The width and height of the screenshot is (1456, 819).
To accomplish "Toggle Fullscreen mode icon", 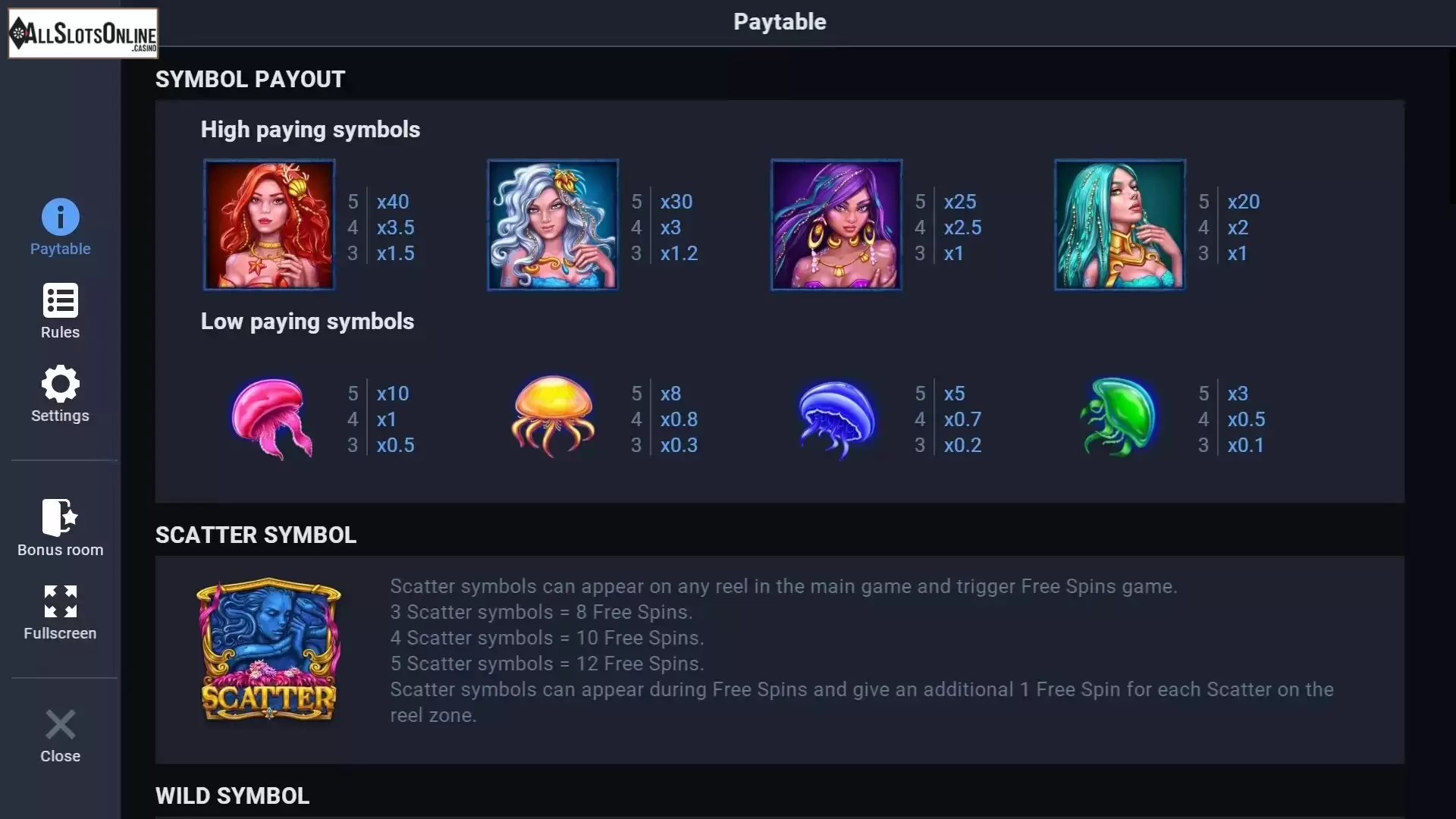I will (60, 601).
